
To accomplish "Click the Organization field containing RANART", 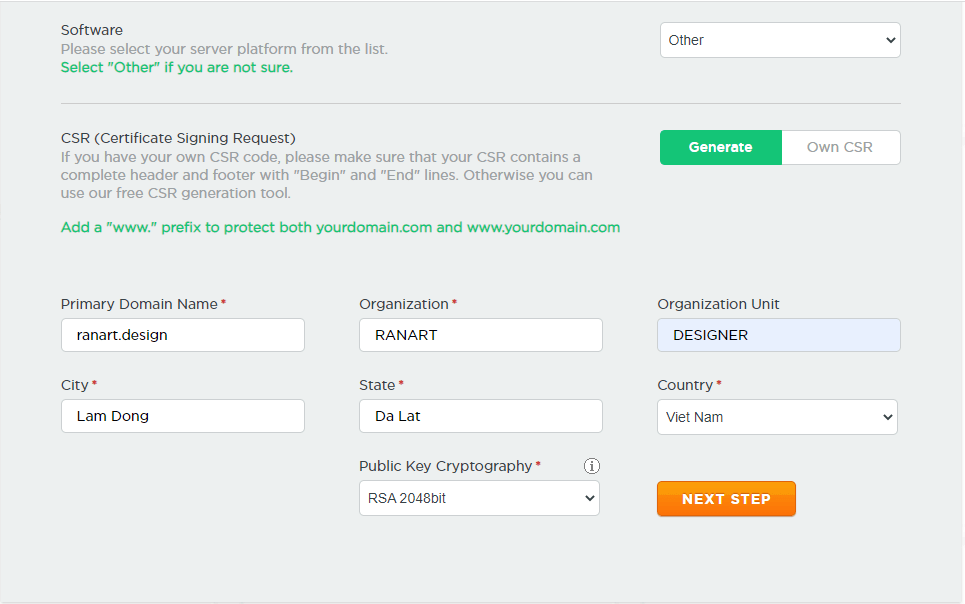I will pyautogui.click(x=481, y=335).
